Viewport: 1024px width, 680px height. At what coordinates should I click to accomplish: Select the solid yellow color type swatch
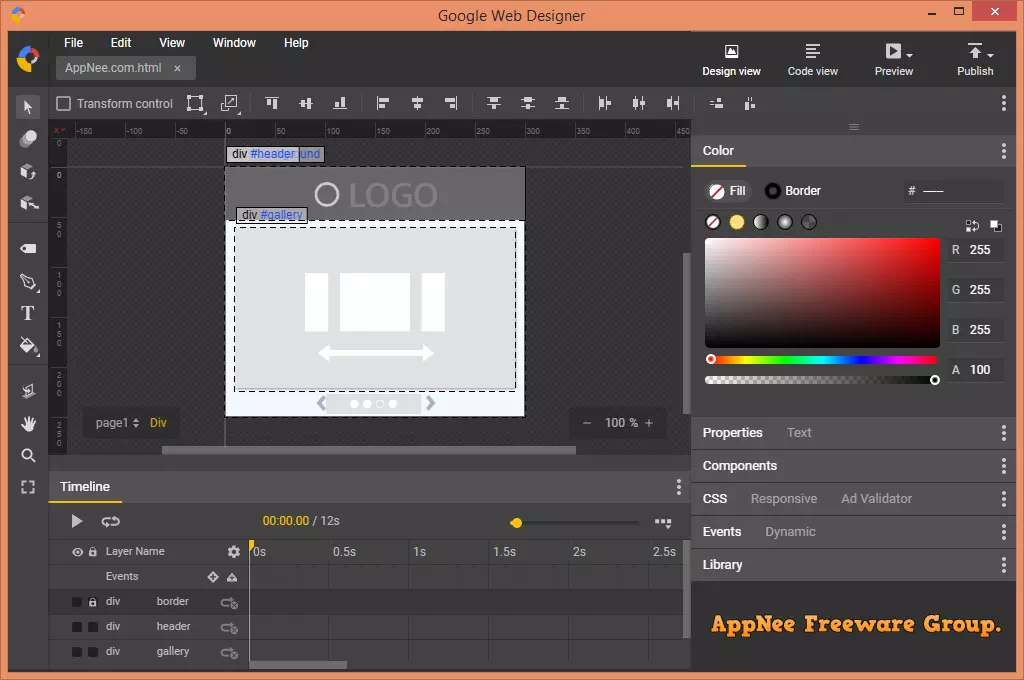[737, 223]
